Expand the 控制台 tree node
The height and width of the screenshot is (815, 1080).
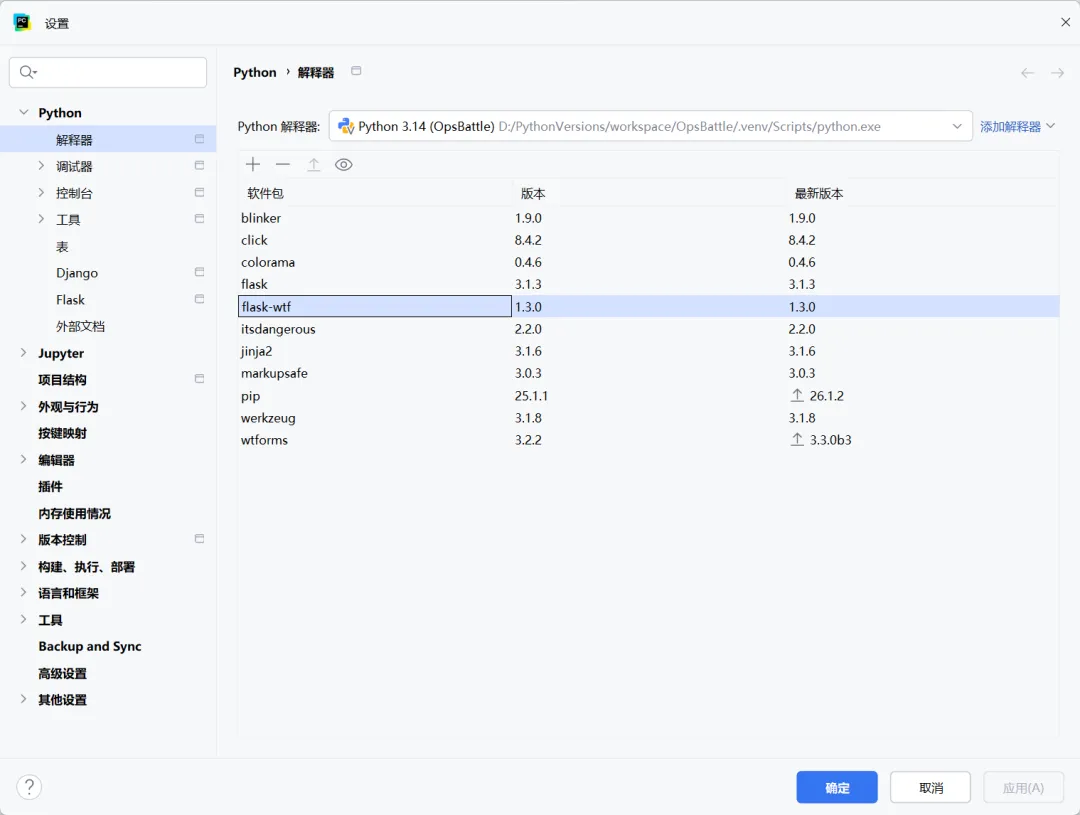(41, 193)
